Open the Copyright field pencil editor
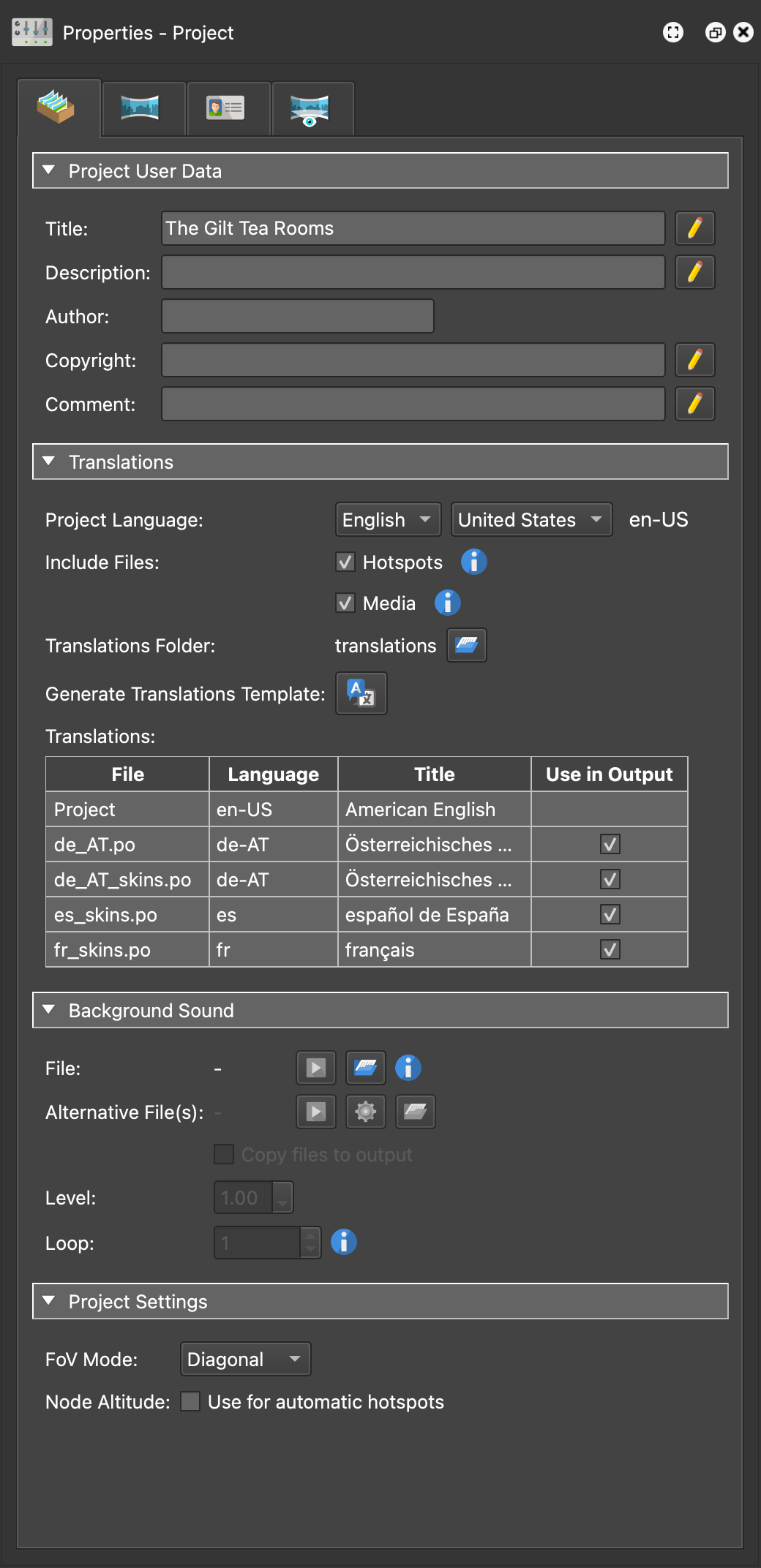Screen dimensions: 761x1568 (694, 360)
